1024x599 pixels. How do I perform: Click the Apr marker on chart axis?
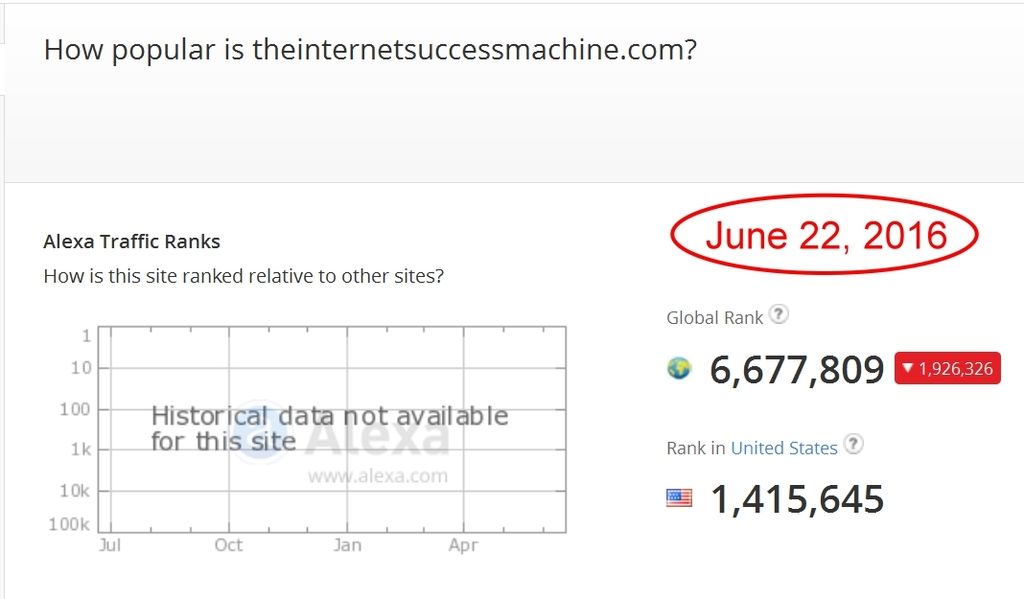point(463,545)
